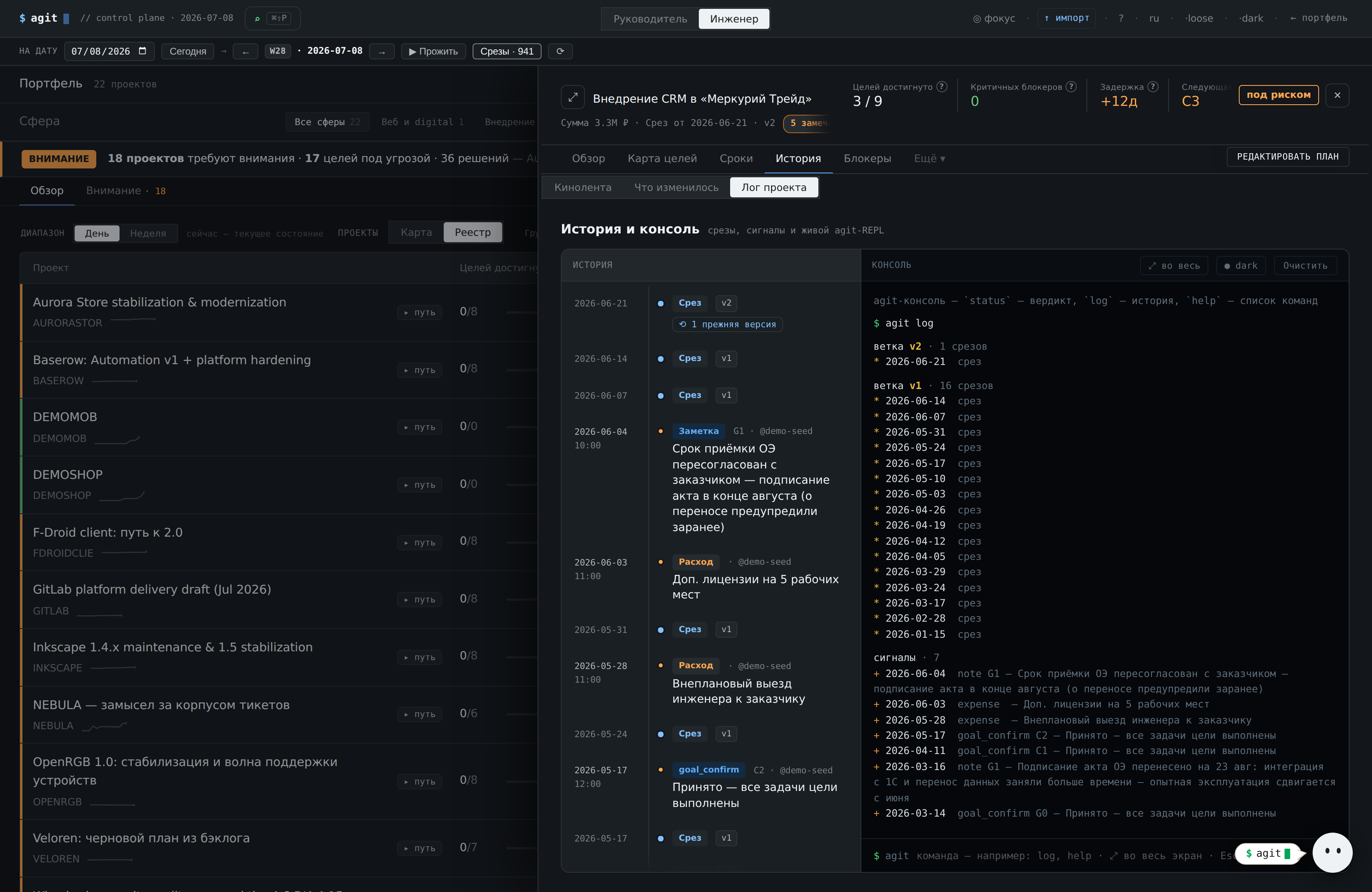The image size is (1372, 892).
Task: Select Неделя range
Action: point(148,233)
